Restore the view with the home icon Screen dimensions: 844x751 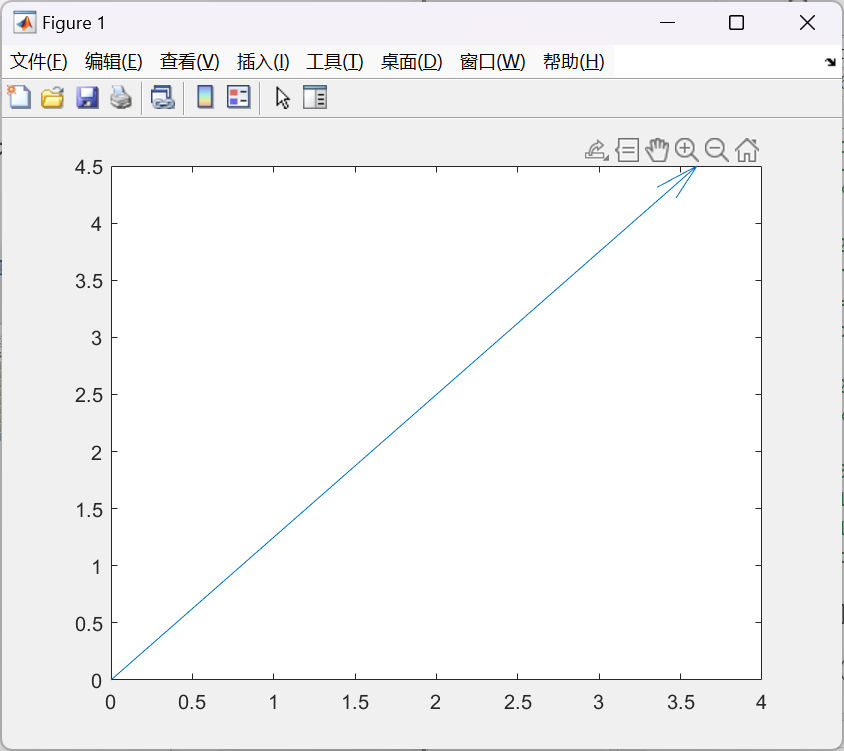[x=747, y=150]
